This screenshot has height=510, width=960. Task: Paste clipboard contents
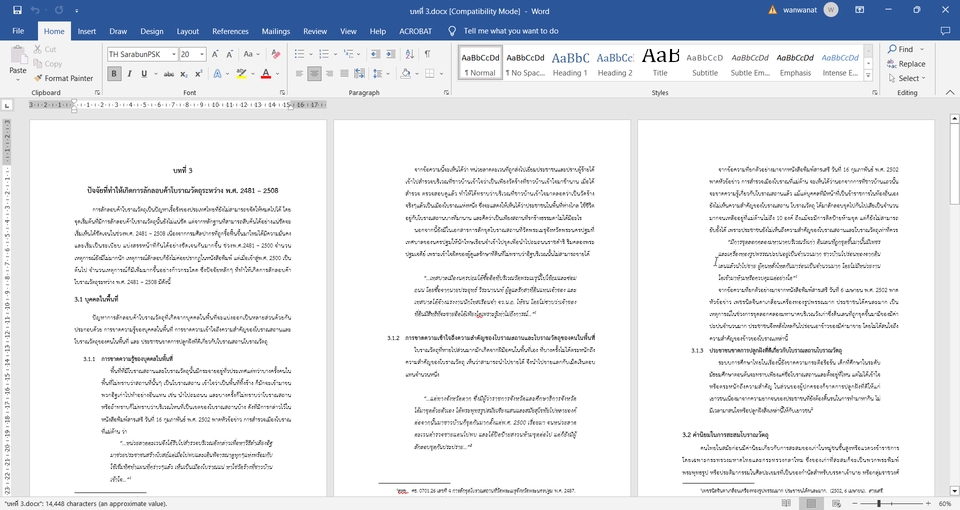click(x=18, y=61)
